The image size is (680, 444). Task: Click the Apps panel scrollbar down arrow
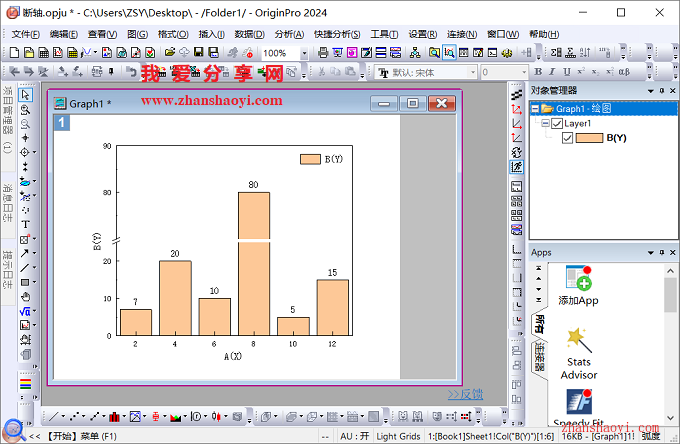point(670,418)
